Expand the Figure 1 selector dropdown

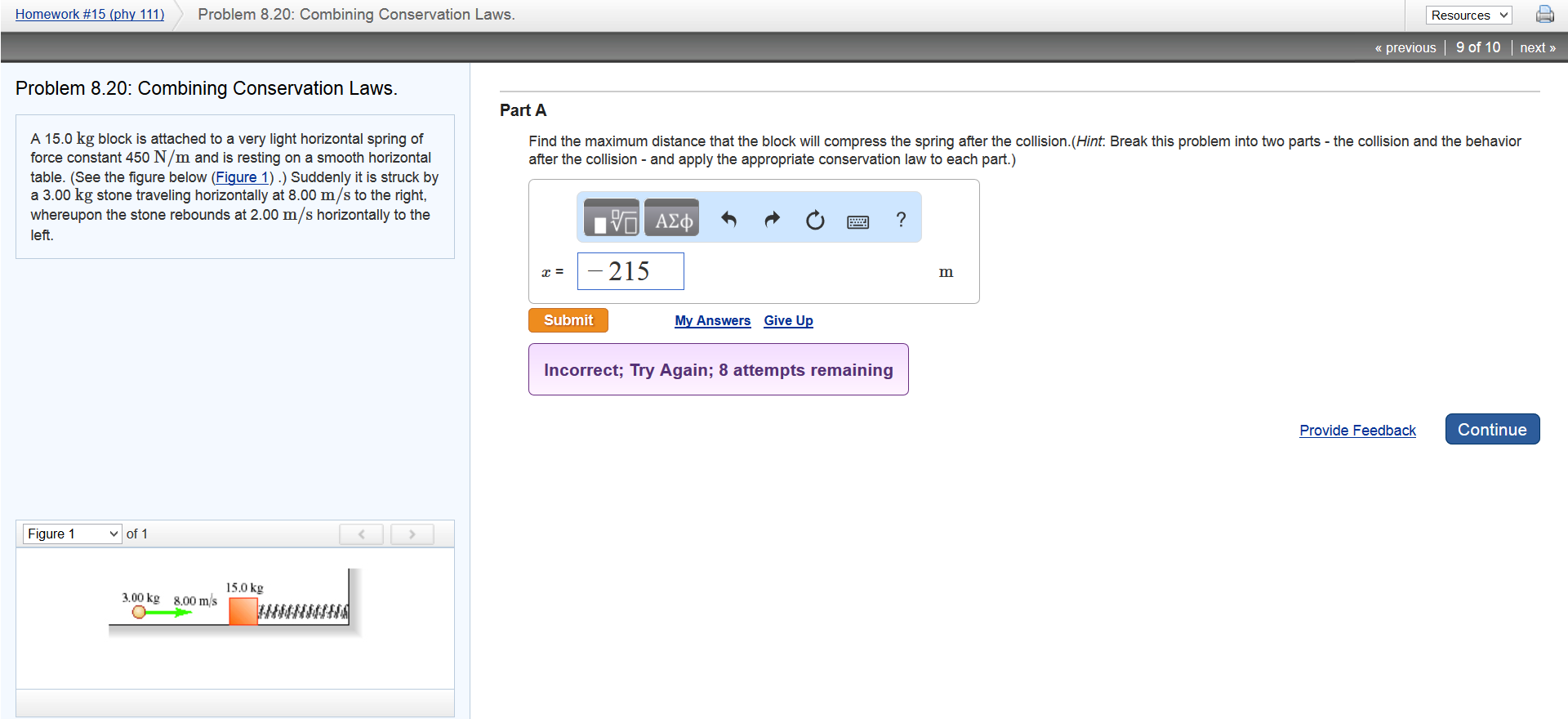click(72, 534)
